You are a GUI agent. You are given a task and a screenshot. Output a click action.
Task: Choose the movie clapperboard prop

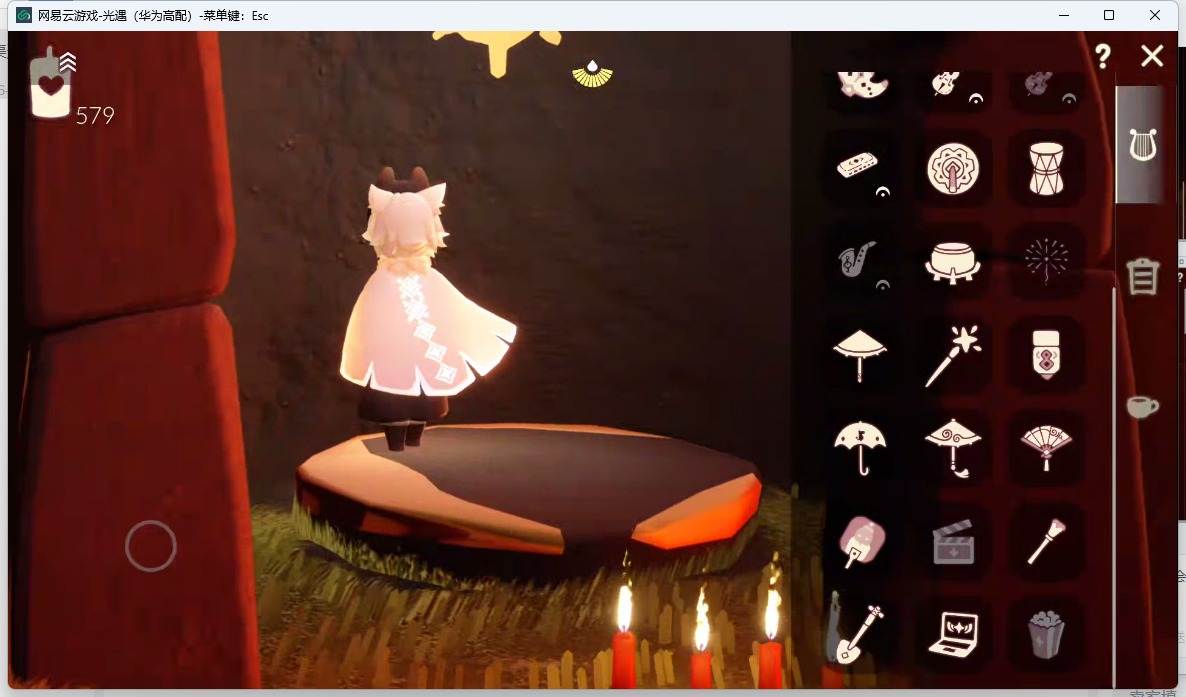[953, 542]
